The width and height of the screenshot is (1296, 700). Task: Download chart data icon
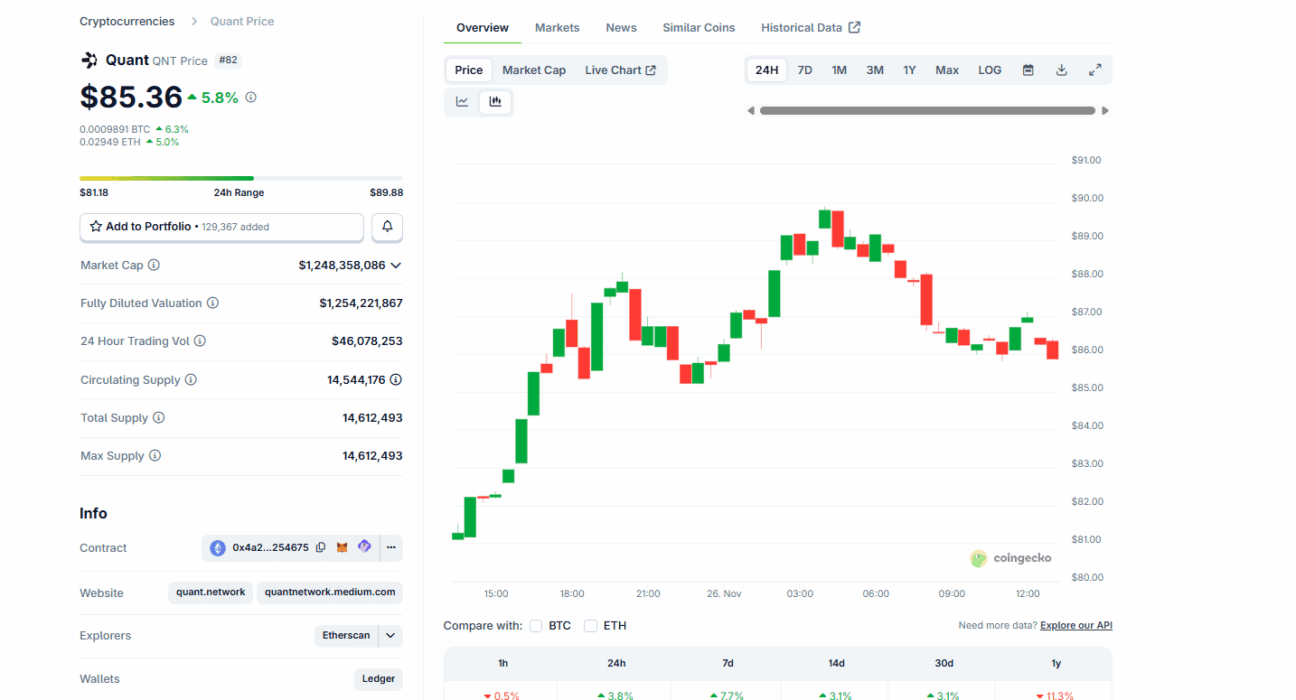click(x=1061, y=70)
